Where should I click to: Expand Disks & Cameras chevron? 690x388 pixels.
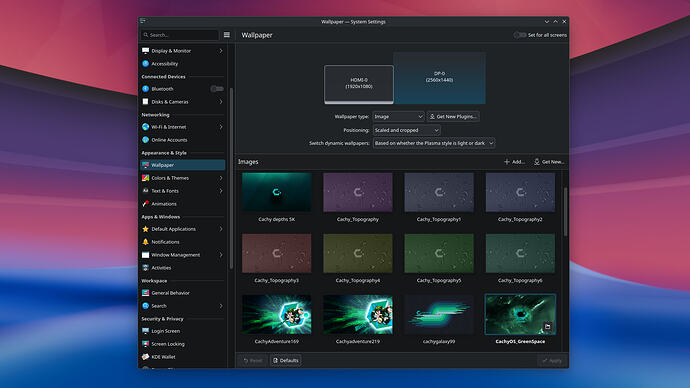tap(221, 102)
